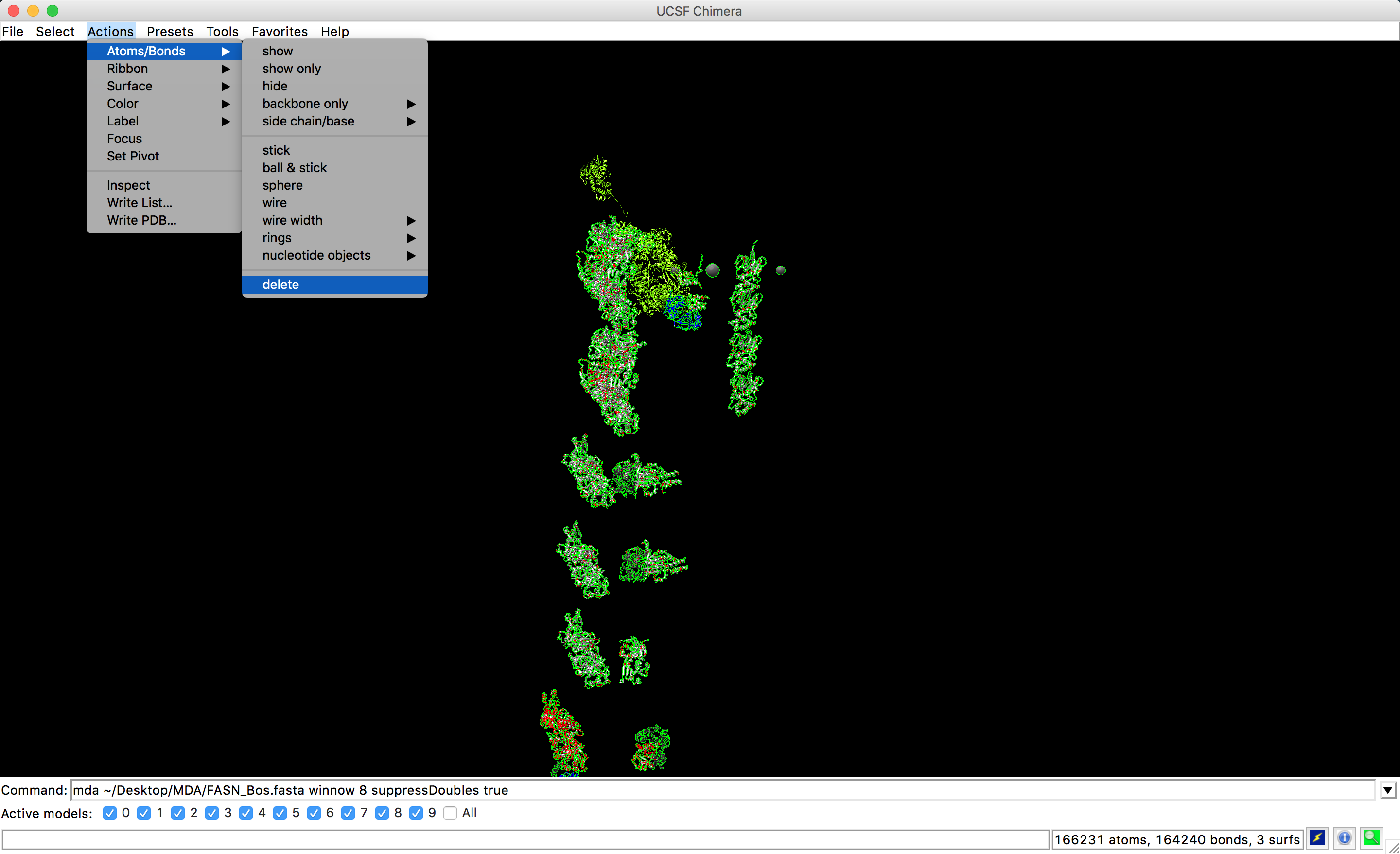
Task: Toggle active model 8 checkbox
Action: (383, 813)
